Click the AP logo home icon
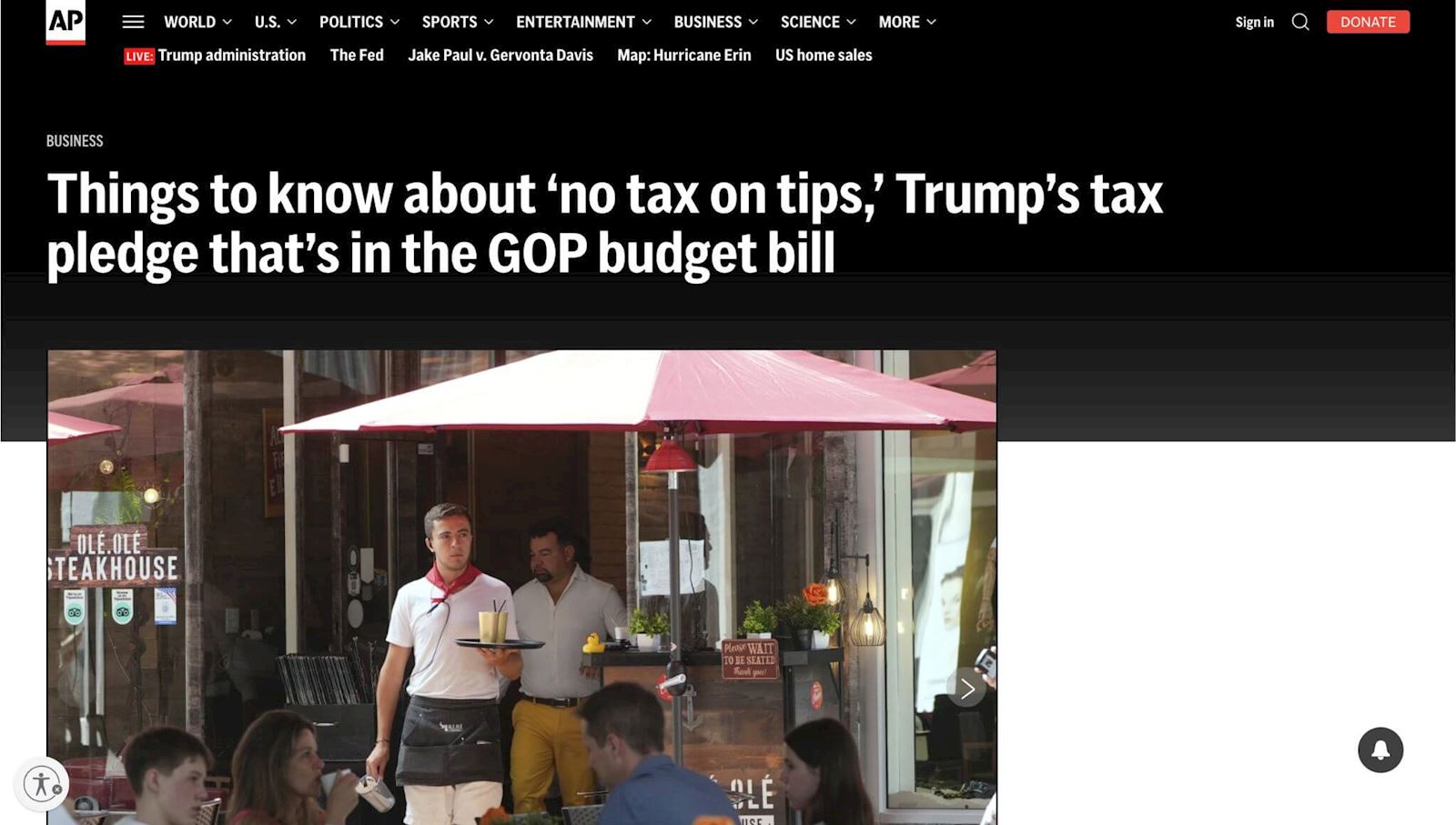 [66, 22]
